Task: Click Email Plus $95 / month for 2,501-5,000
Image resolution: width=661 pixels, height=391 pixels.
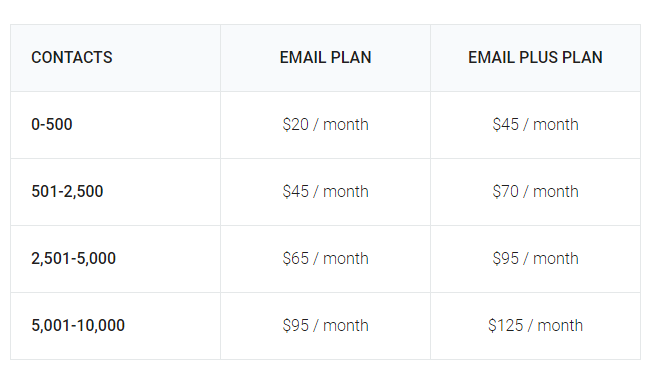Action: [535, 258]
